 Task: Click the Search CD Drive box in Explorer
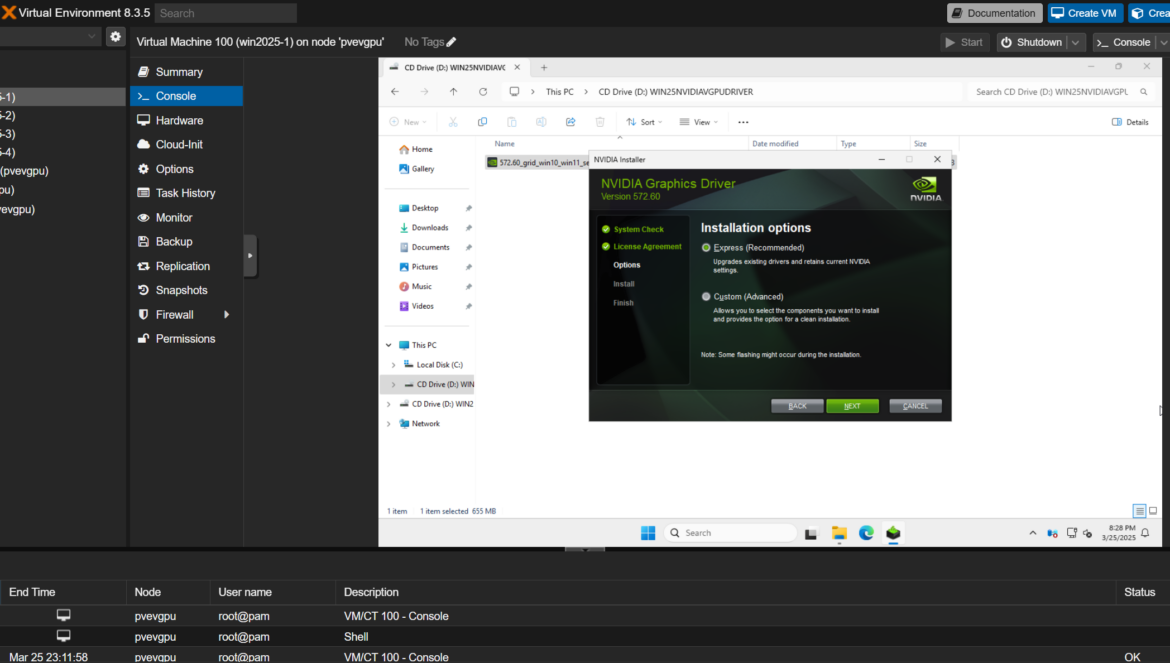point(1060,92)
